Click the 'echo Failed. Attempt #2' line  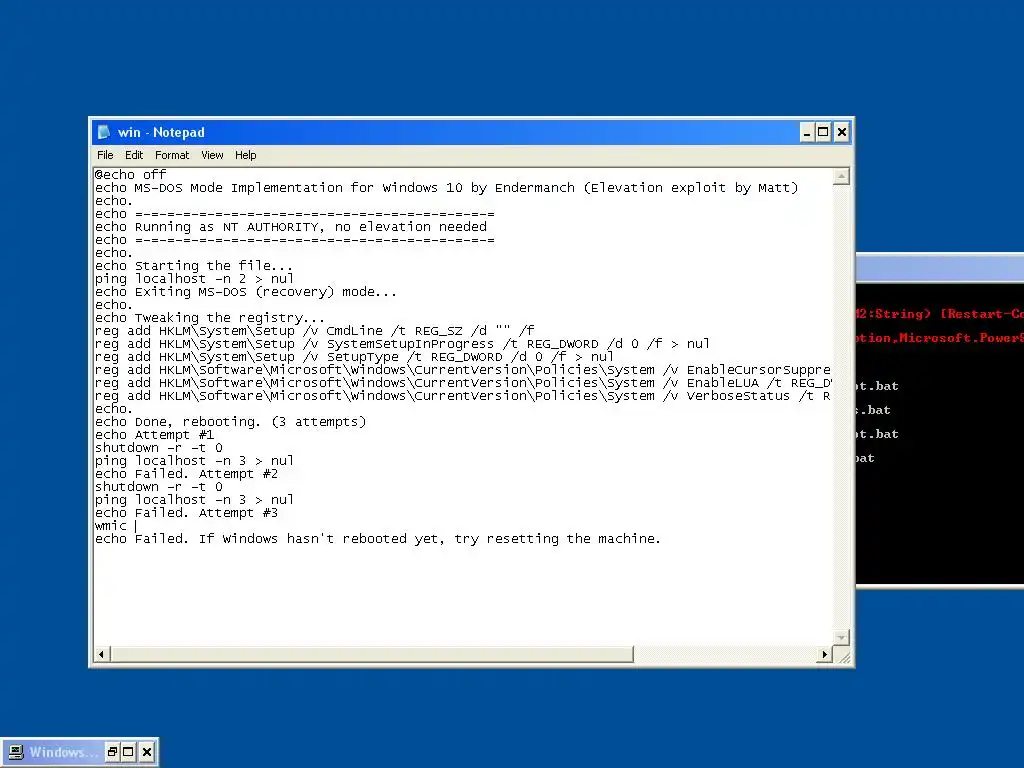[x=186, y=474]
